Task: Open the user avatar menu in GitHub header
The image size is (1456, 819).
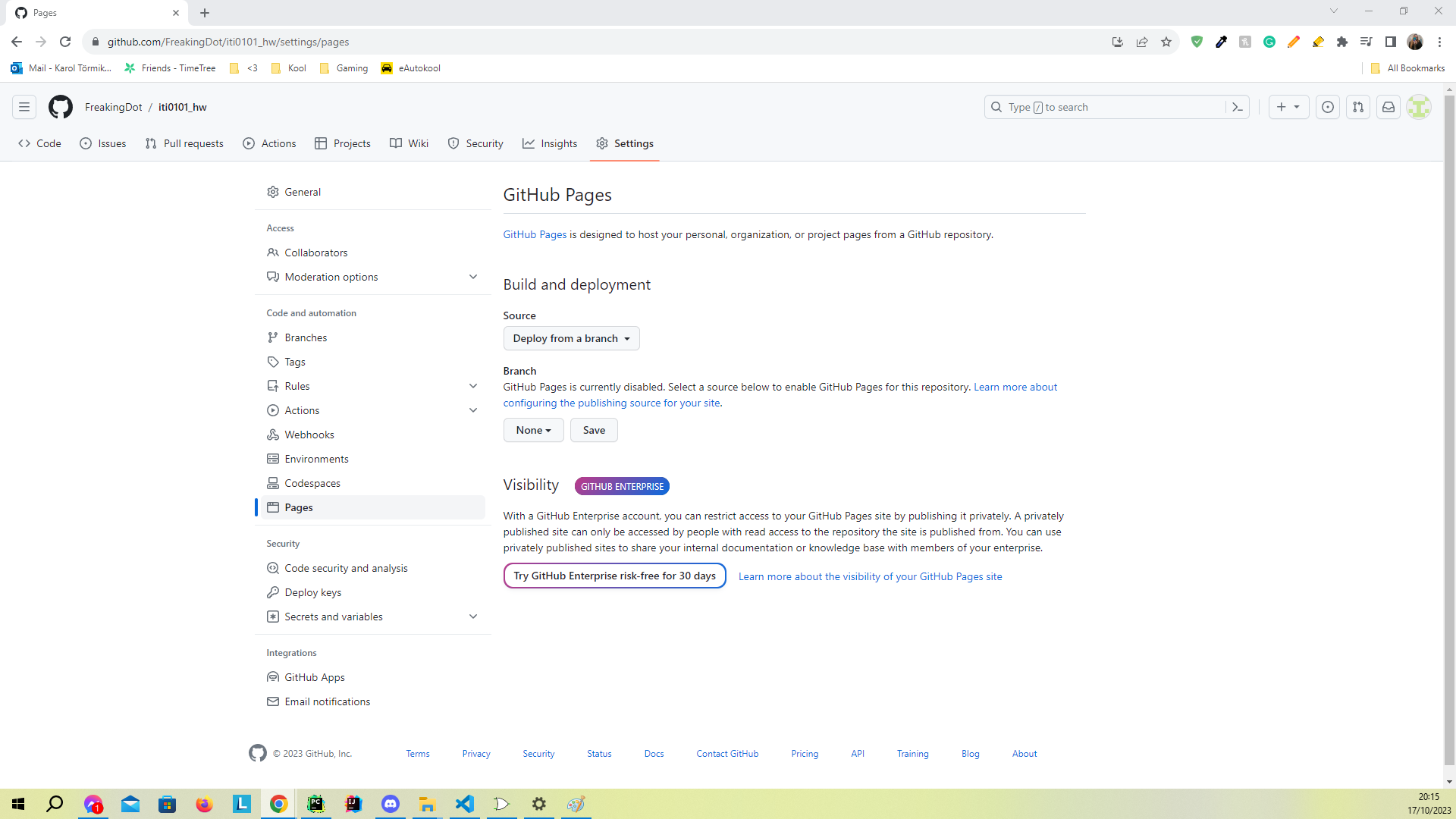Action: point(1419,107)
